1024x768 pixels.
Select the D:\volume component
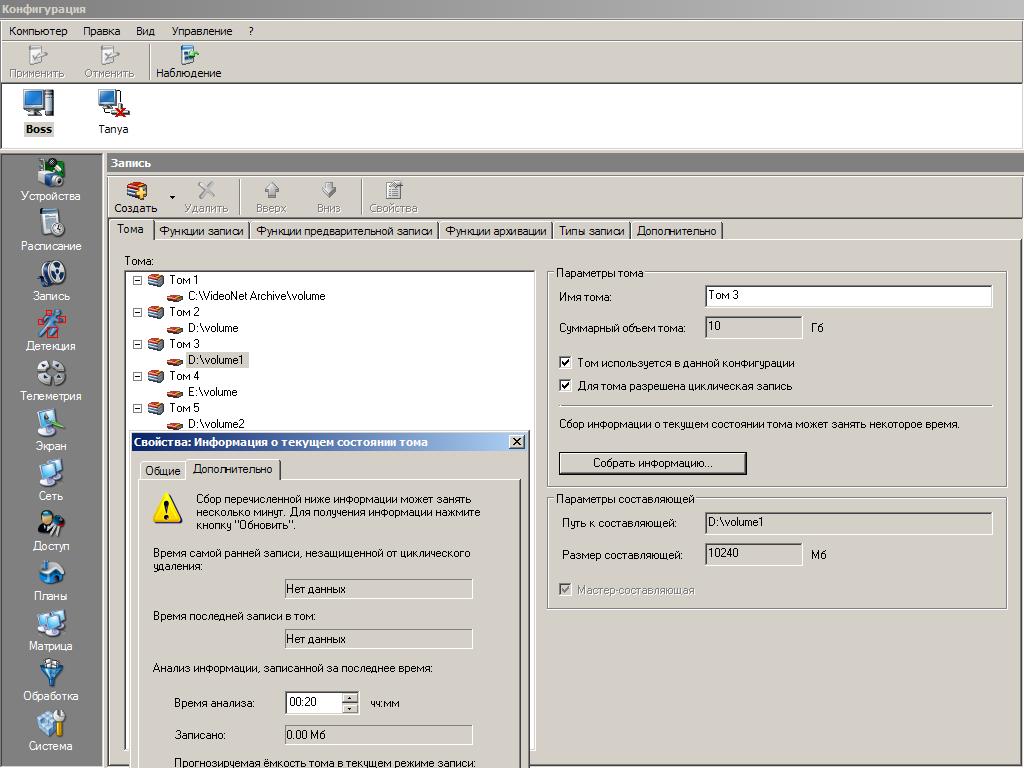click(x=213, y=328)
